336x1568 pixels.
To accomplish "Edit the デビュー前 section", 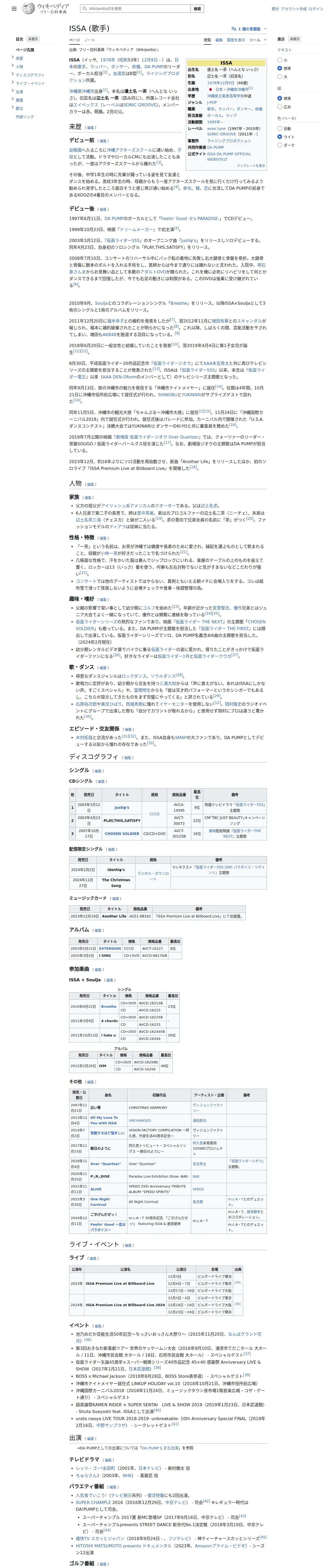I will point(103,141).
